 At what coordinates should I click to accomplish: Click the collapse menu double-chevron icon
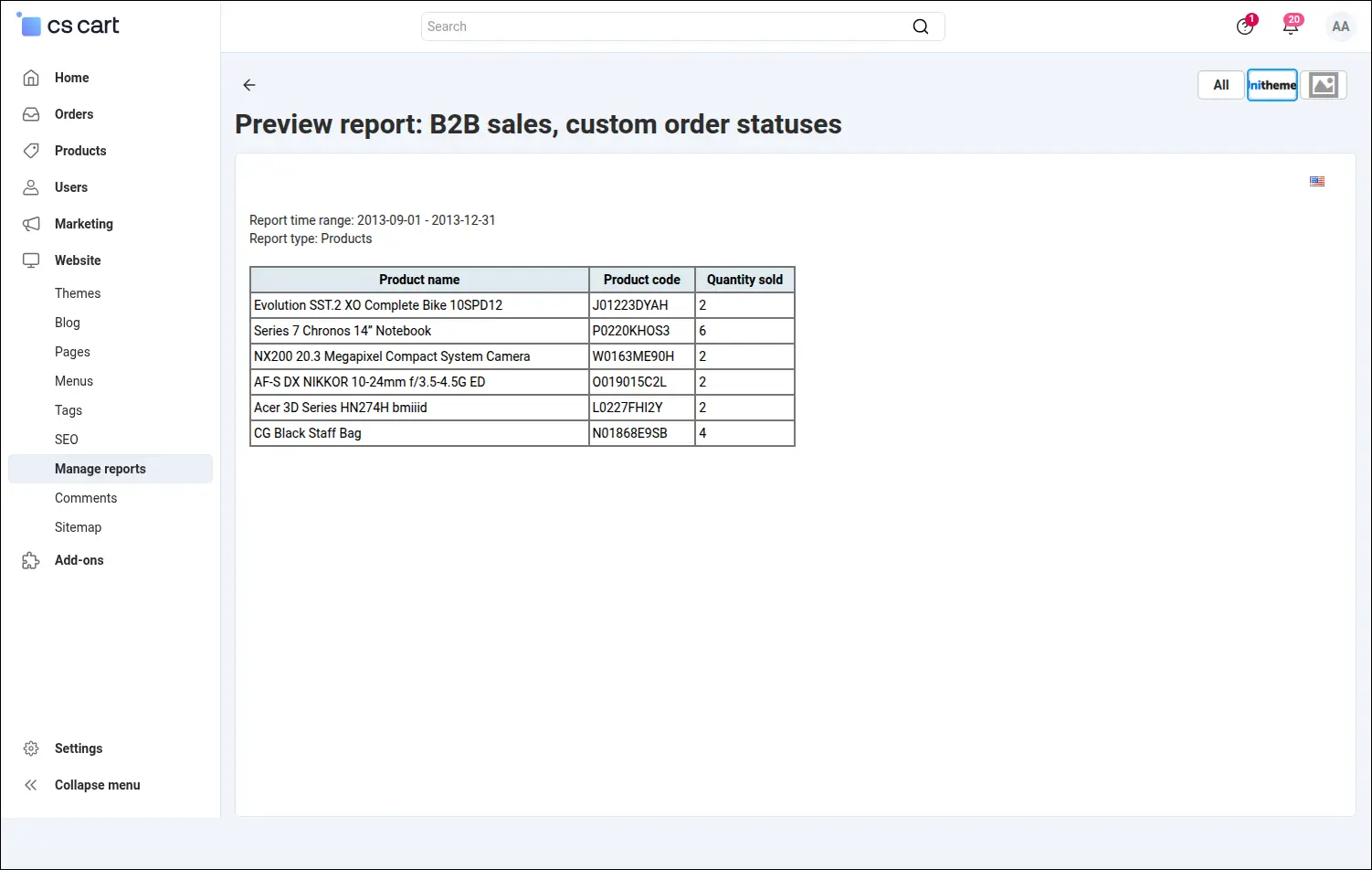pos(31,785)
